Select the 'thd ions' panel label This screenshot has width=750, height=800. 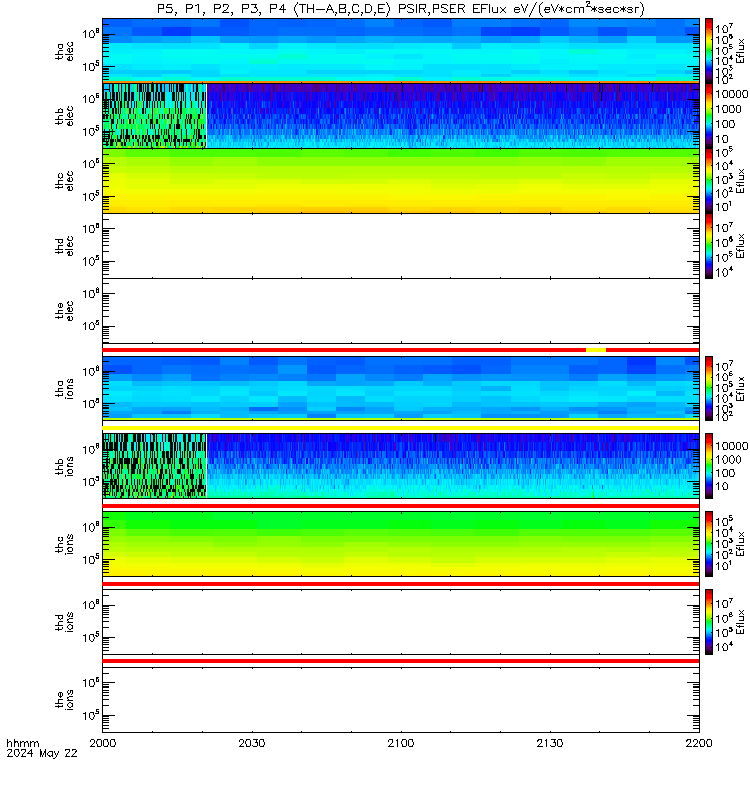tap(64, 621)
